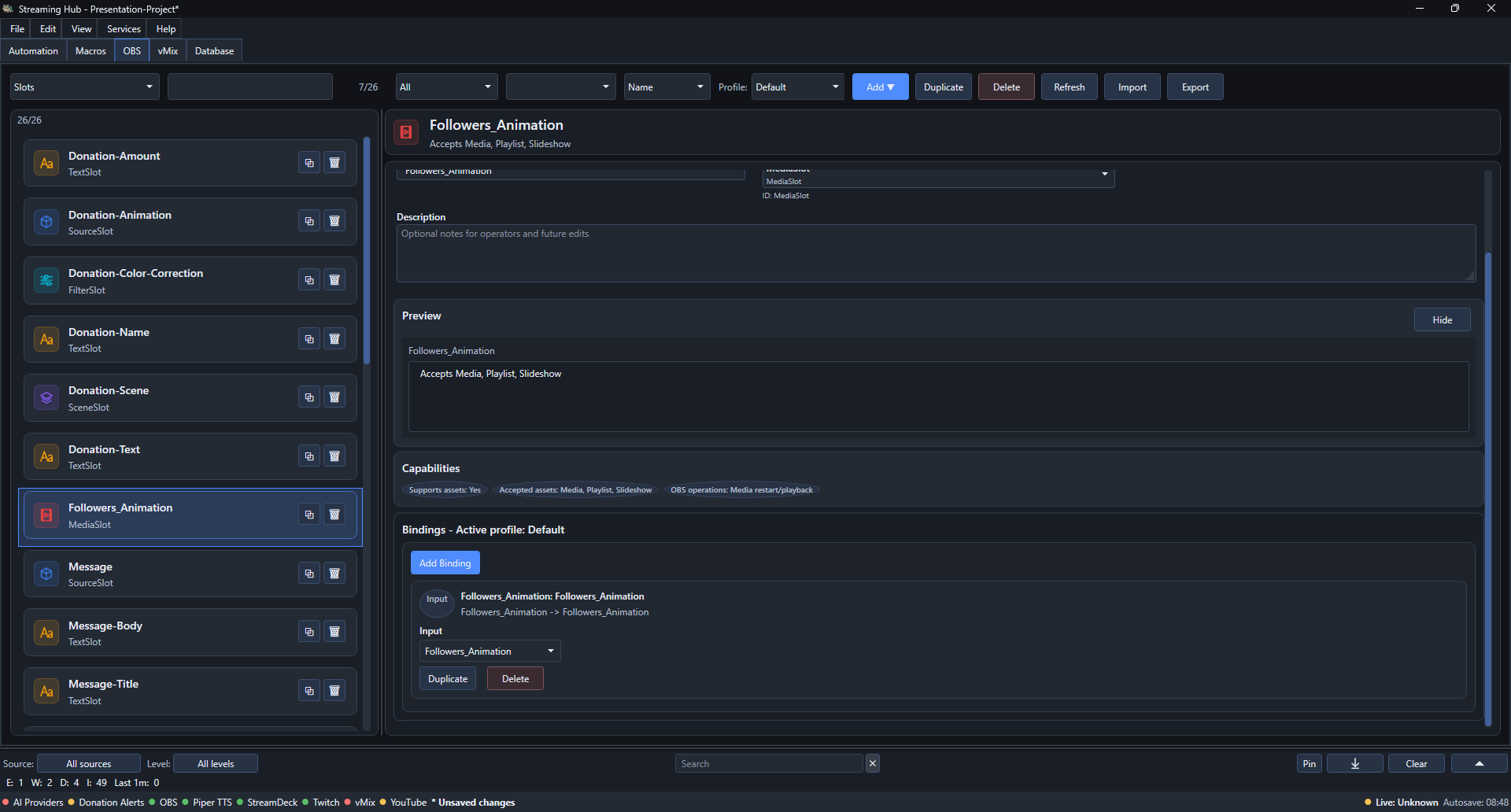The width and height of the screenshot is (1511, 812).
Task: Click the toolbar Duplicate button
Action: tap(944, 87)
